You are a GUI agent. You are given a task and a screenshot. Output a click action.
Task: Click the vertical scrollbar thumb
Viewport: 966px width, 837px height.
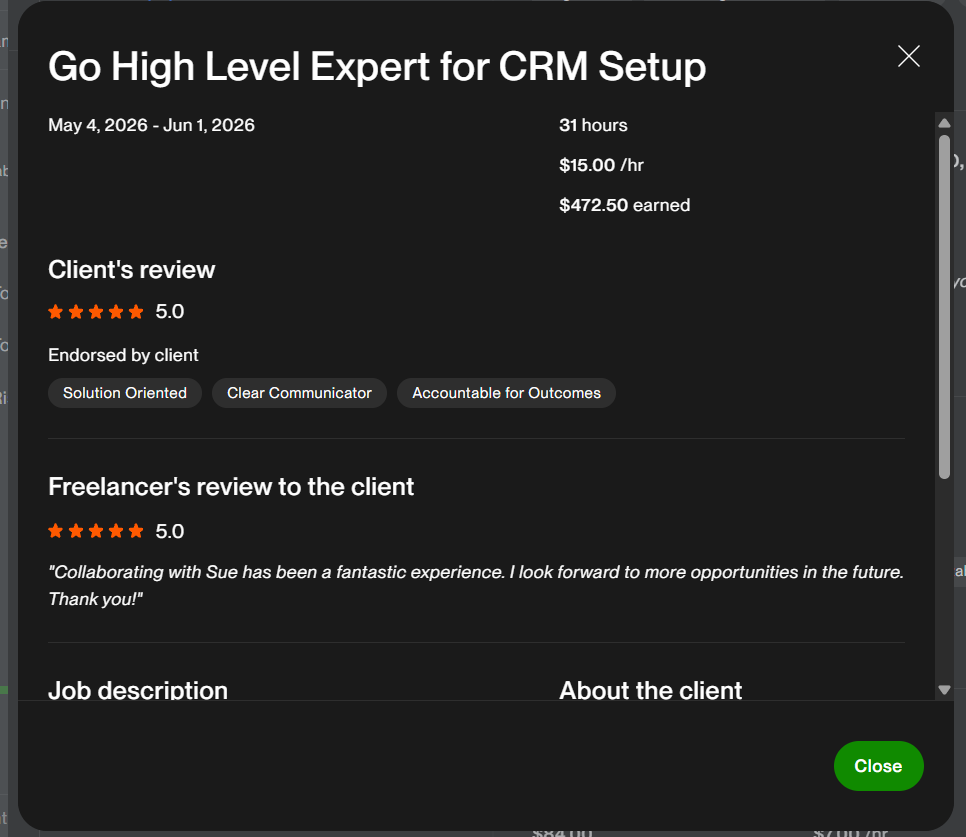944,307
